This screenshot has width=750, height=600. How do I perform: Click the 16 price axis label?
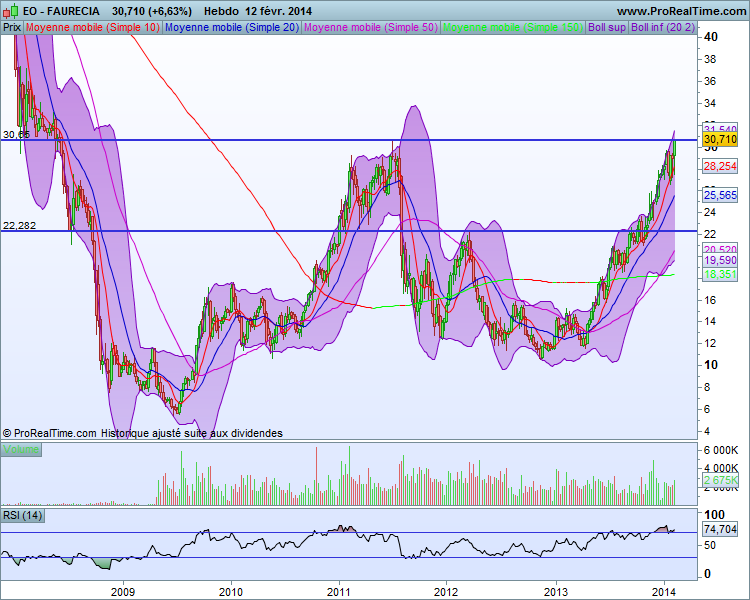710,300
